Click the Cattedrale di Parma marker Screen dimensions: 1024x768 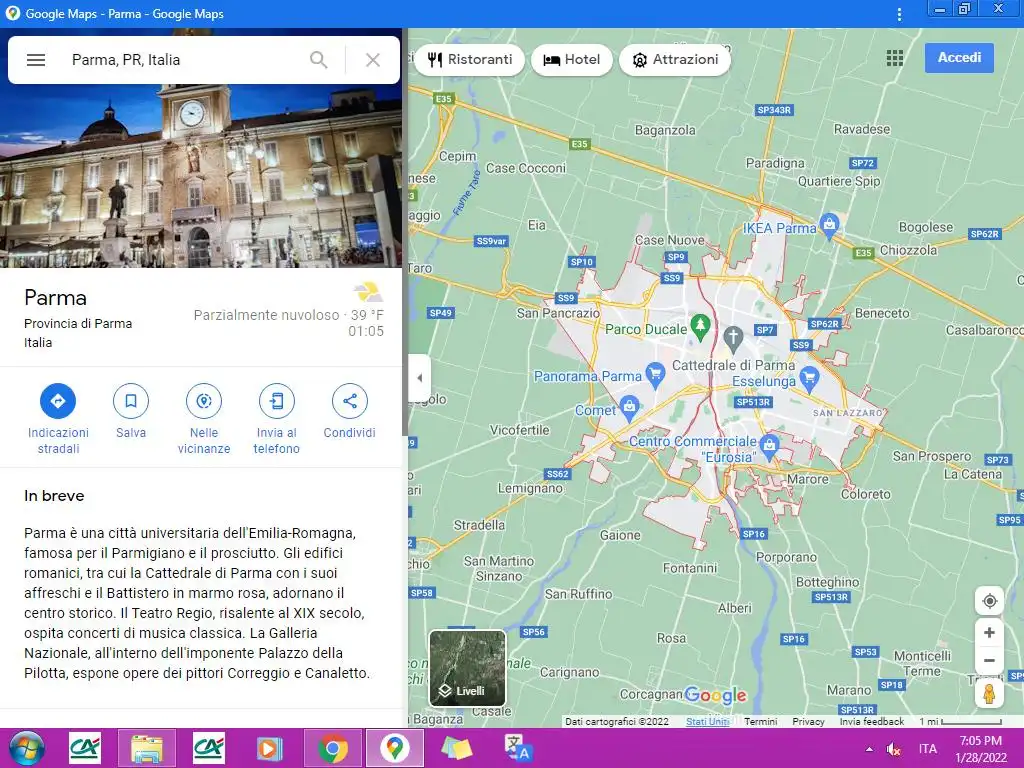733,338
